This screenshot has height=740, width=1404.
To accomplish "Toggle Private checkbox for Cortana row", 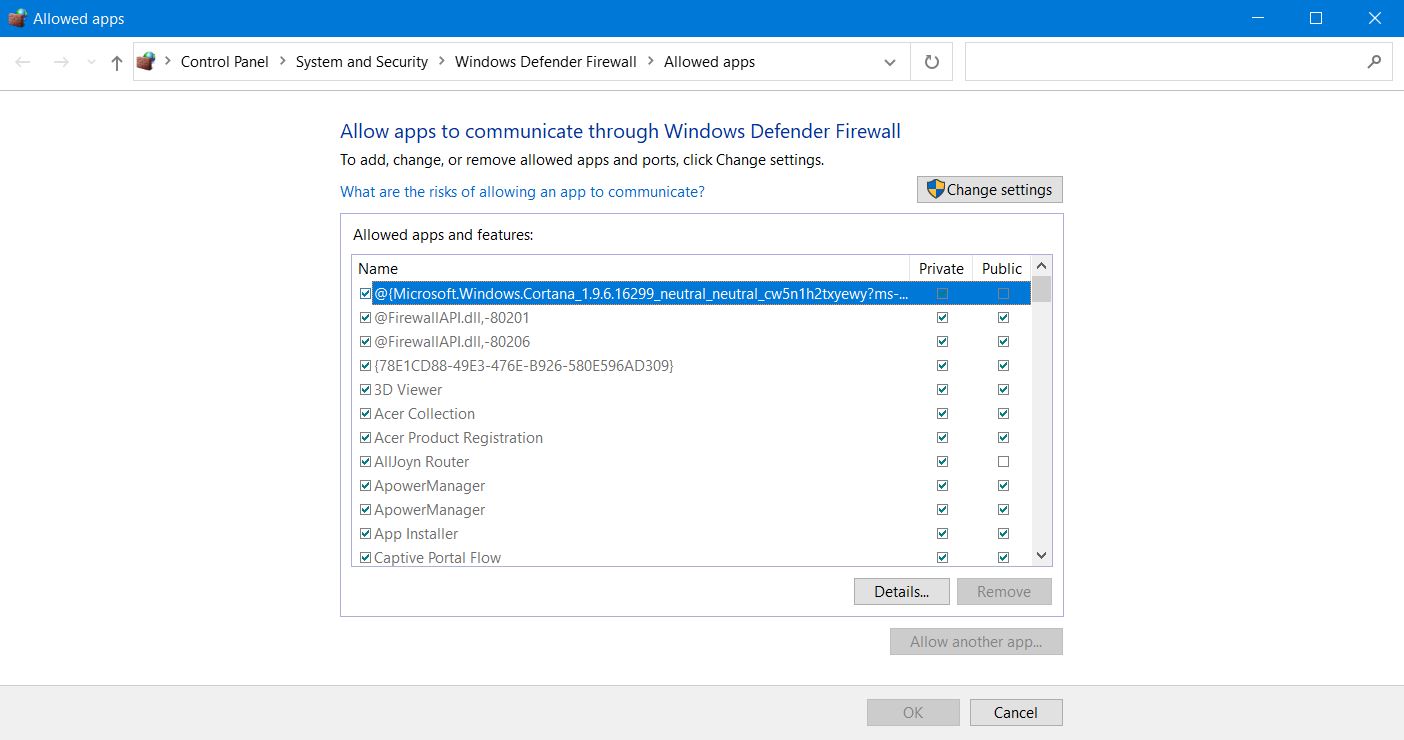I will click(942, 294).
